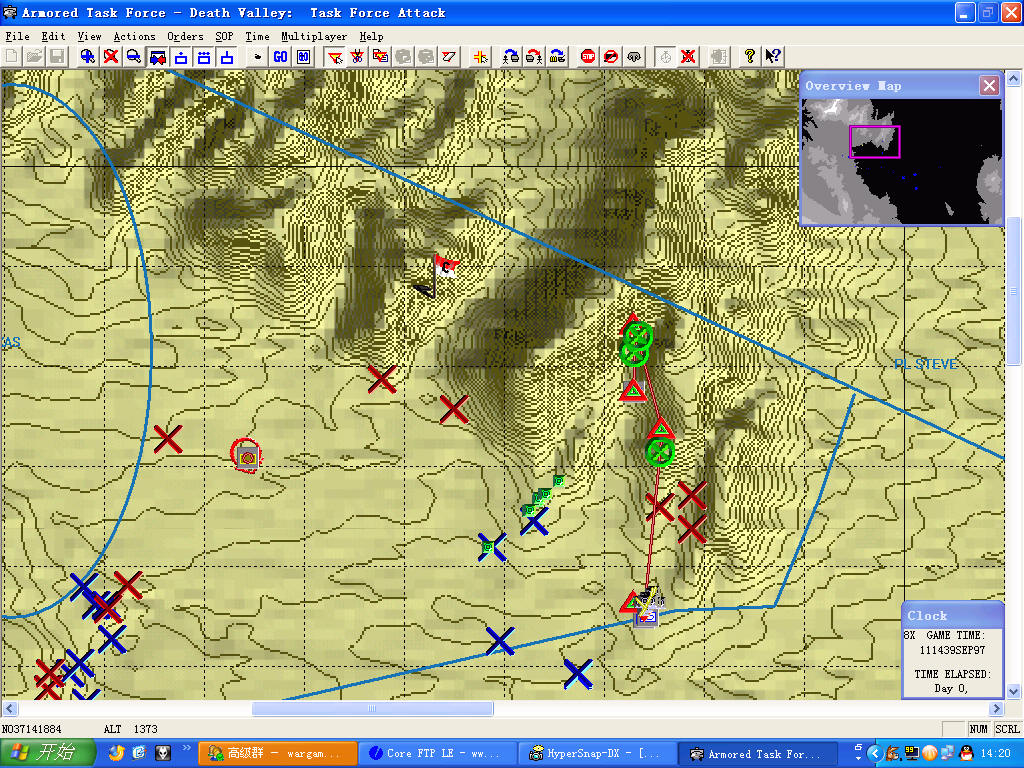Screen dimensions: 1024x768
Task: Click the red STOP sign icon
Action: (588, 57)
